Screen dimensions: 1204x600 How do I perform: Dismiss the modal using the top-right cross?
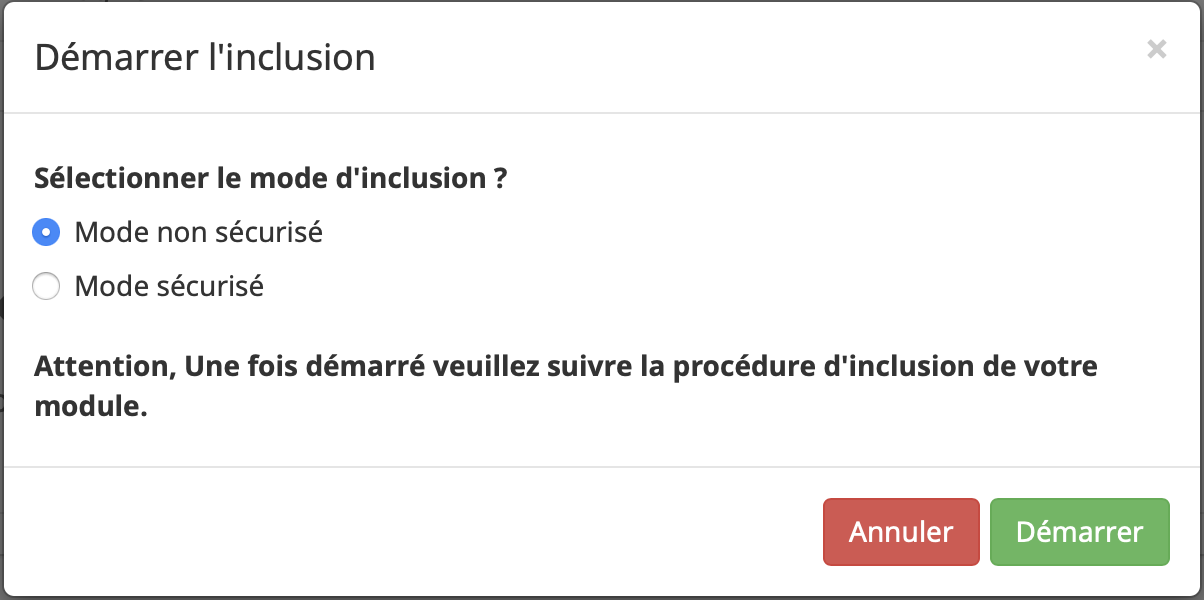[x=1156, y=49]
